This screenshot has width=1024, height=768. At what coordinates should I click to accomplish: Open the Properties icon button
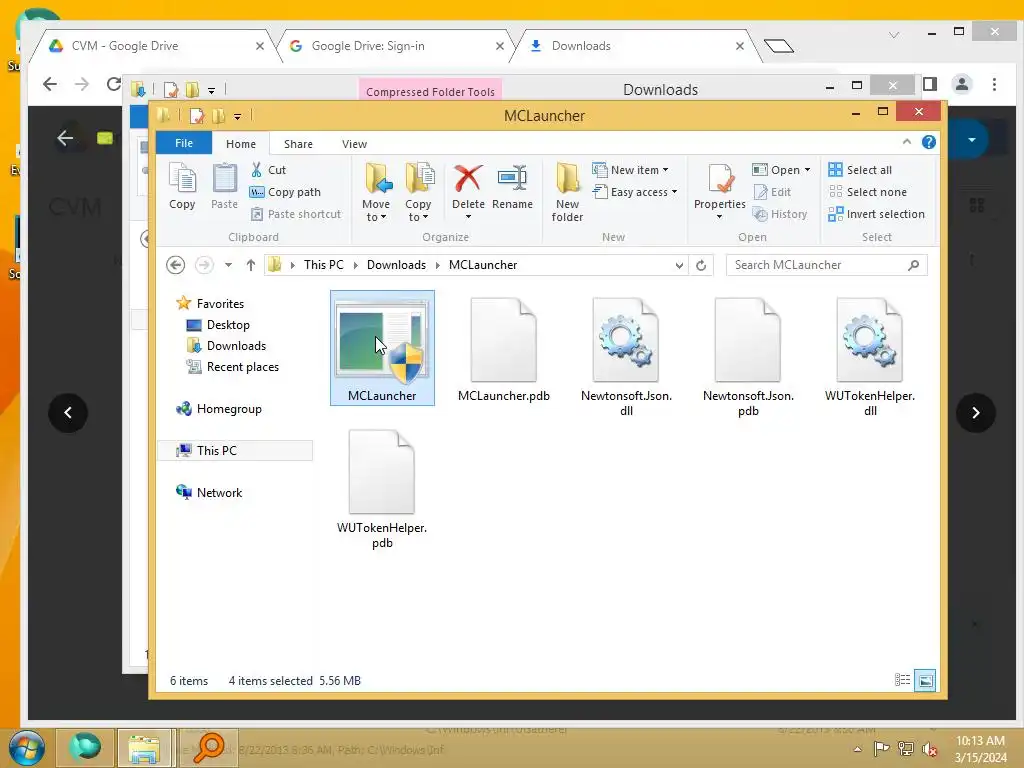(721, 179)
